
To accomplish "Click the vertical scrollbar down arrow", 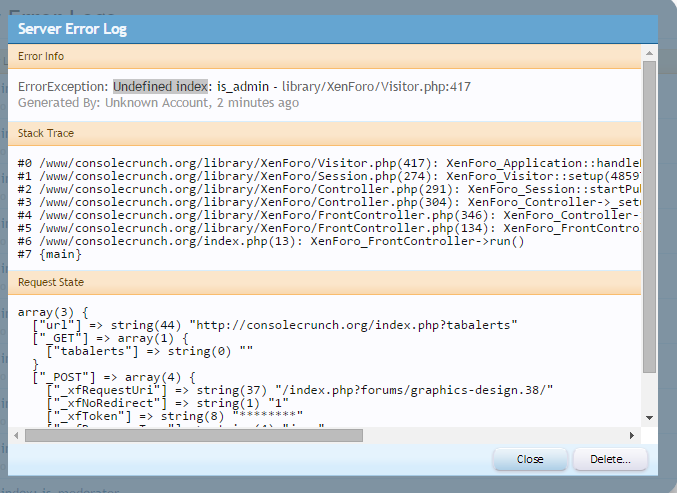I will click(x=649, y=417).
